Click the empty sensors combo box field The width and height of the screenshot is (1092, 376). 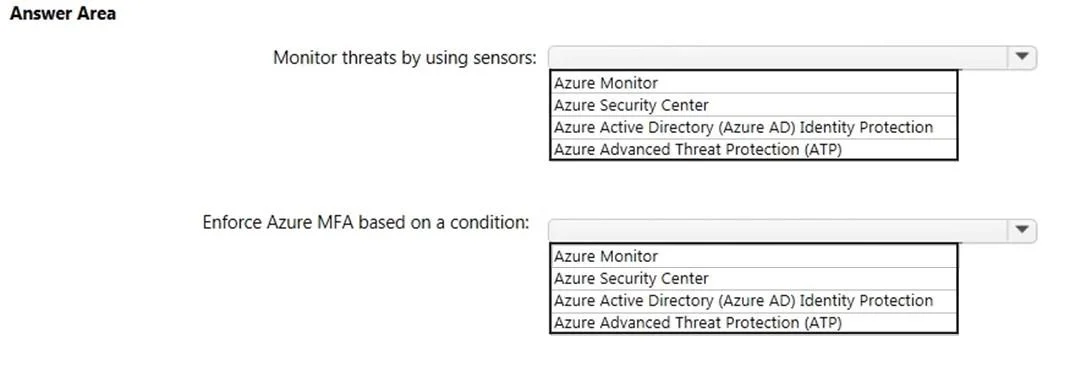(x=778, y=57)
